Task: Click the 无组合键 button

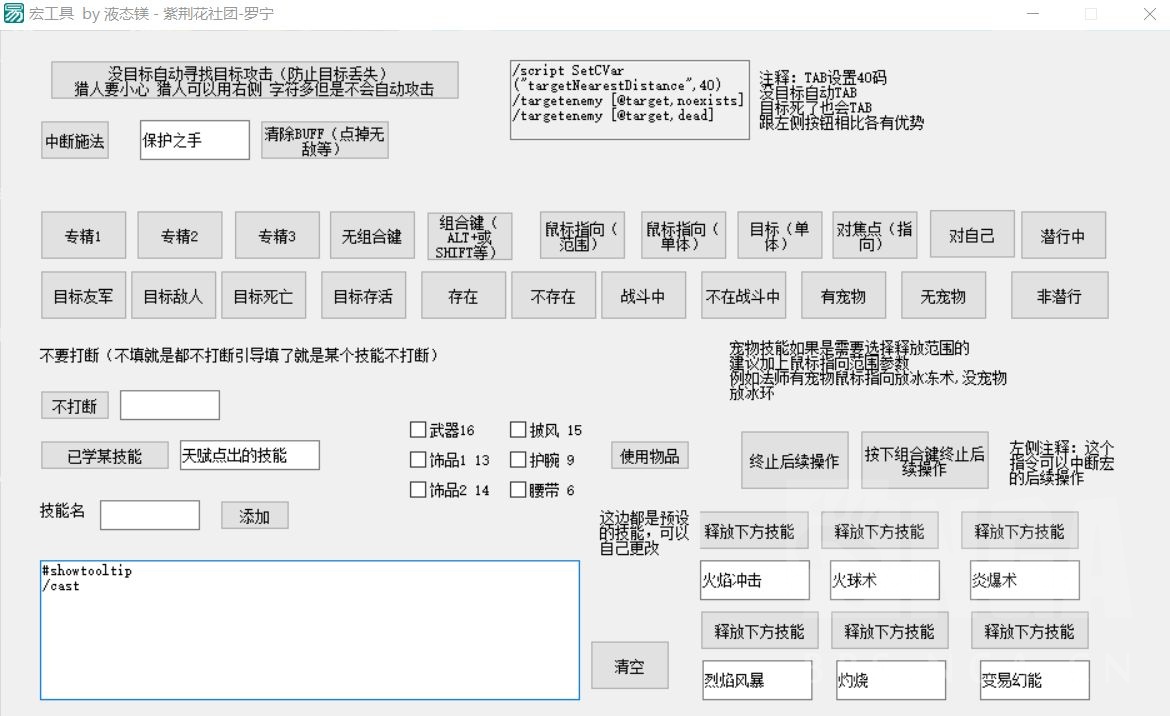Action: pyautogui.click(x=370, y=235)
